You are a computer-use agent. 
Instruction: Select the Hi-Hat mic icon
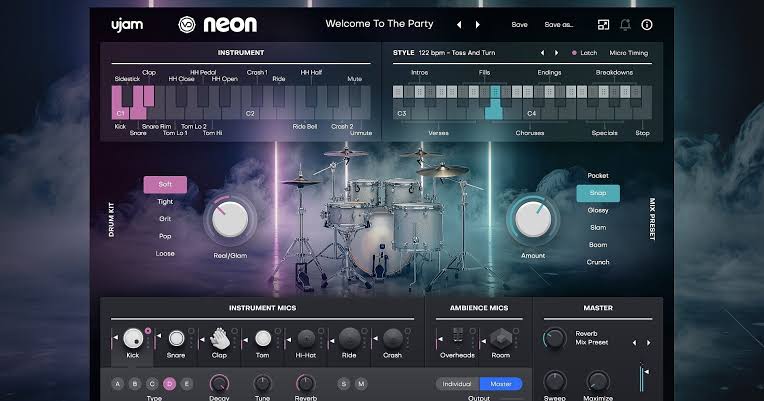coord(306,338)
